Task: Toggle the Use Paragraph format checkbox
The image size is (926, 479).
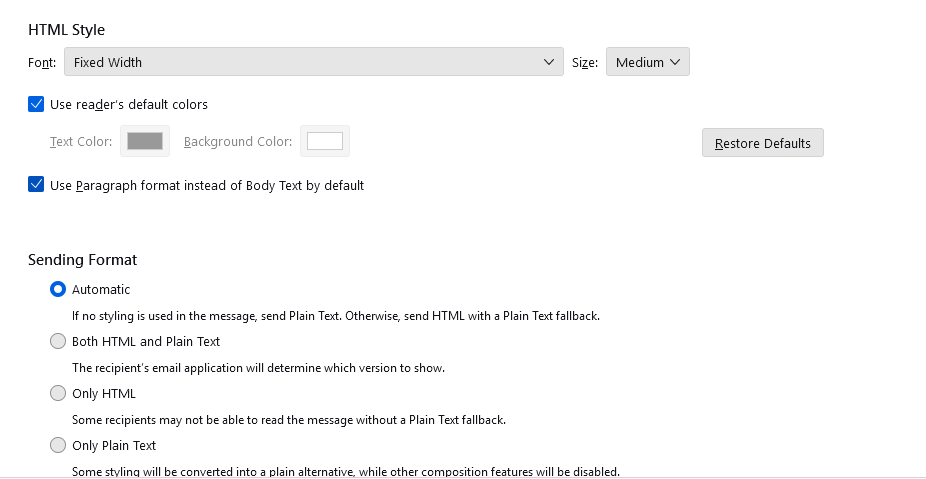Action: (37, 185)
